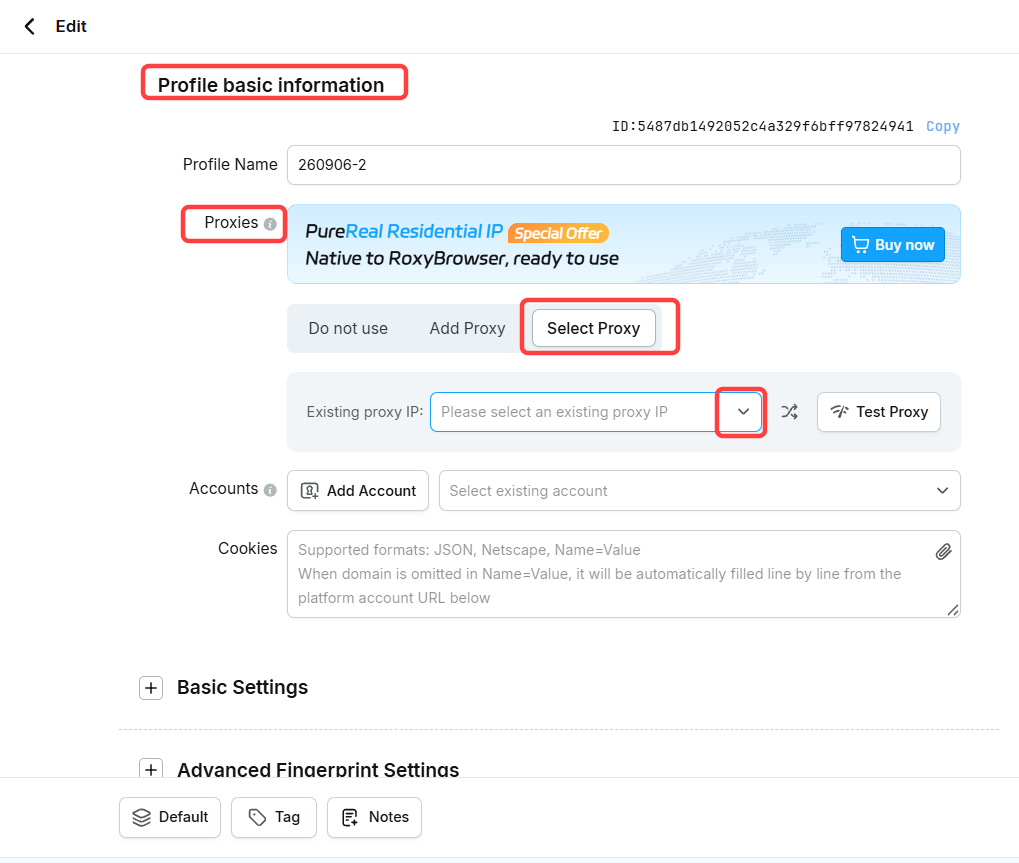The width and height of the screenshot is (1019, 863).
Task: Click the Edit page title
Action: click(x=71, y=27)
